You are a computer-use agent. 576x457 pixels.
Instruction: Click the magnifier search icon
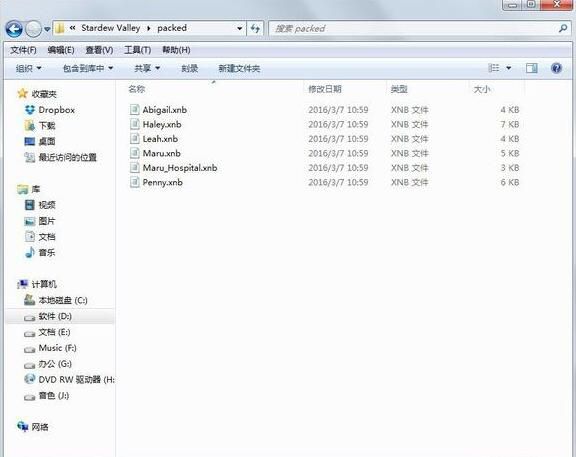(x=563, y=28)
